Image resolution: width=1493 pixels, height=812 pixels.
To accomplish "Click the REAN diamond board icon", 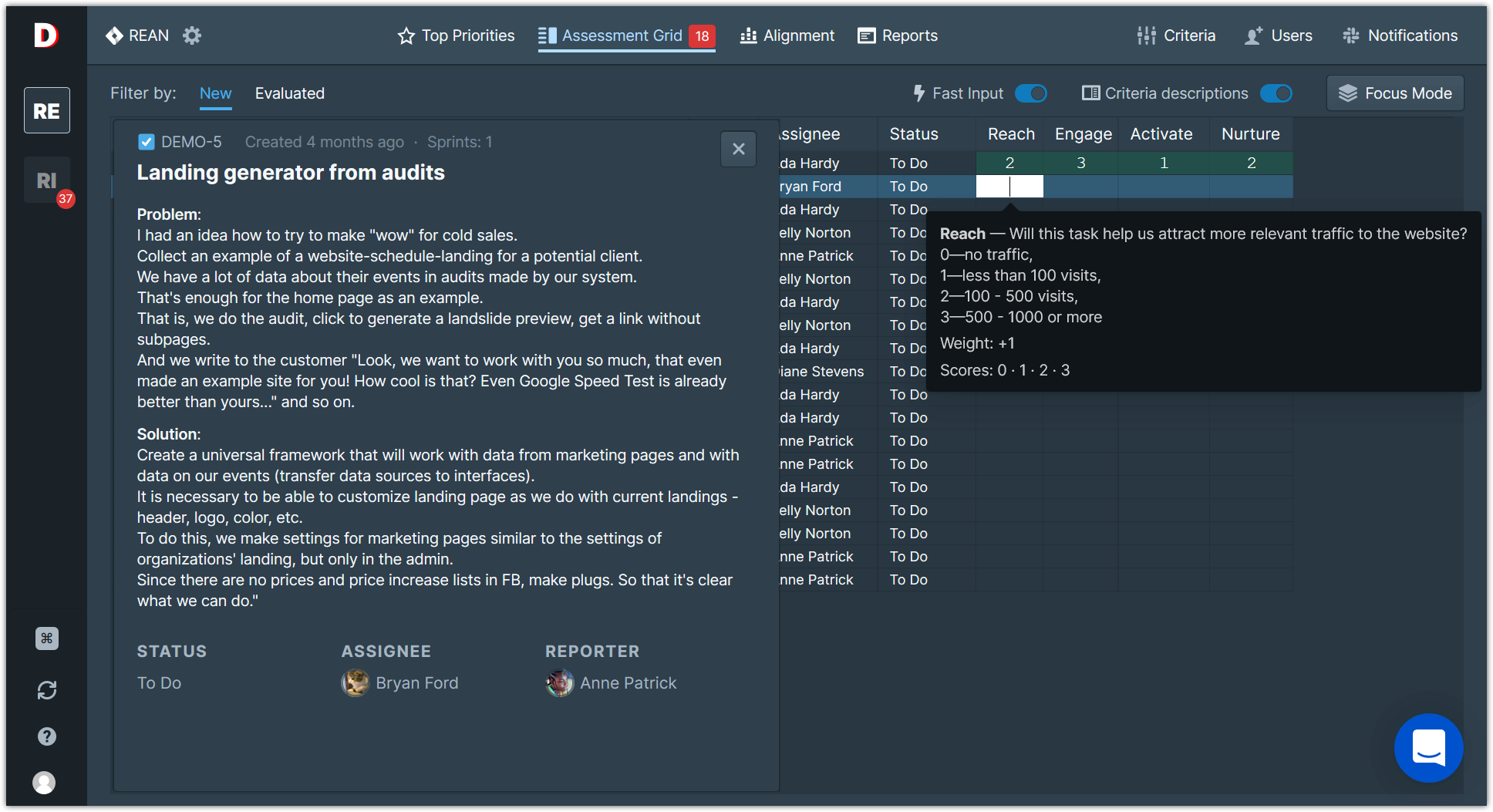I will click(114, 35).
